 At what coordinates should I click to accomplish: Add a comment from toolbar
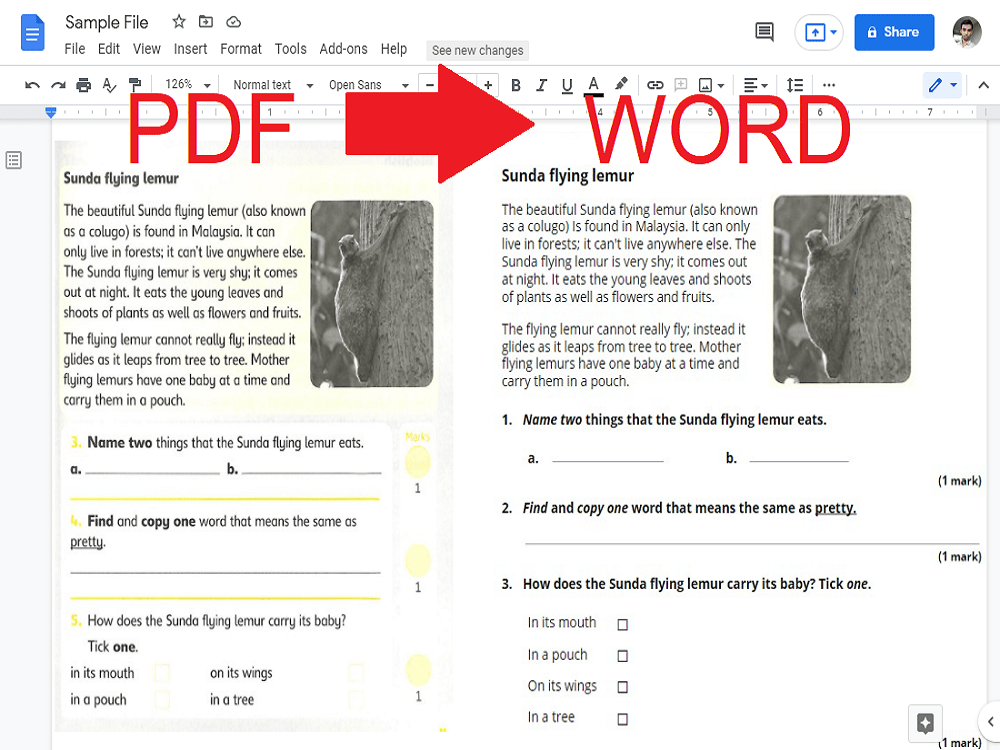pyautogui.click(x=680, y=84)
